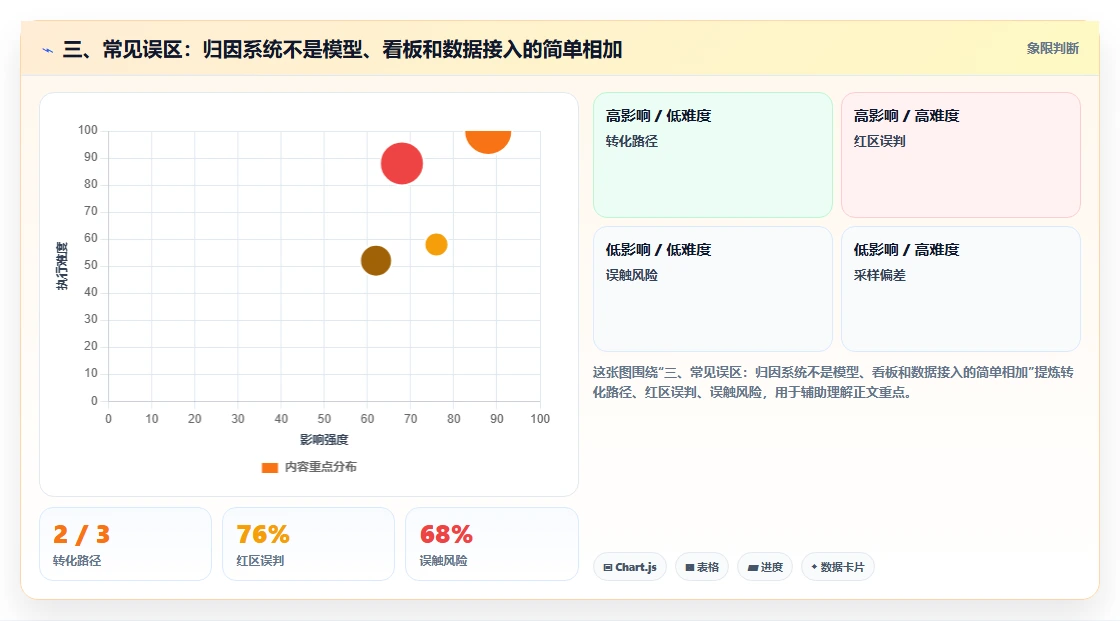Viewport: 1120px width, 621px height.
Task: Click the 50 label on the x-axis
Action: pyautogui.click(x=324, y=419)
